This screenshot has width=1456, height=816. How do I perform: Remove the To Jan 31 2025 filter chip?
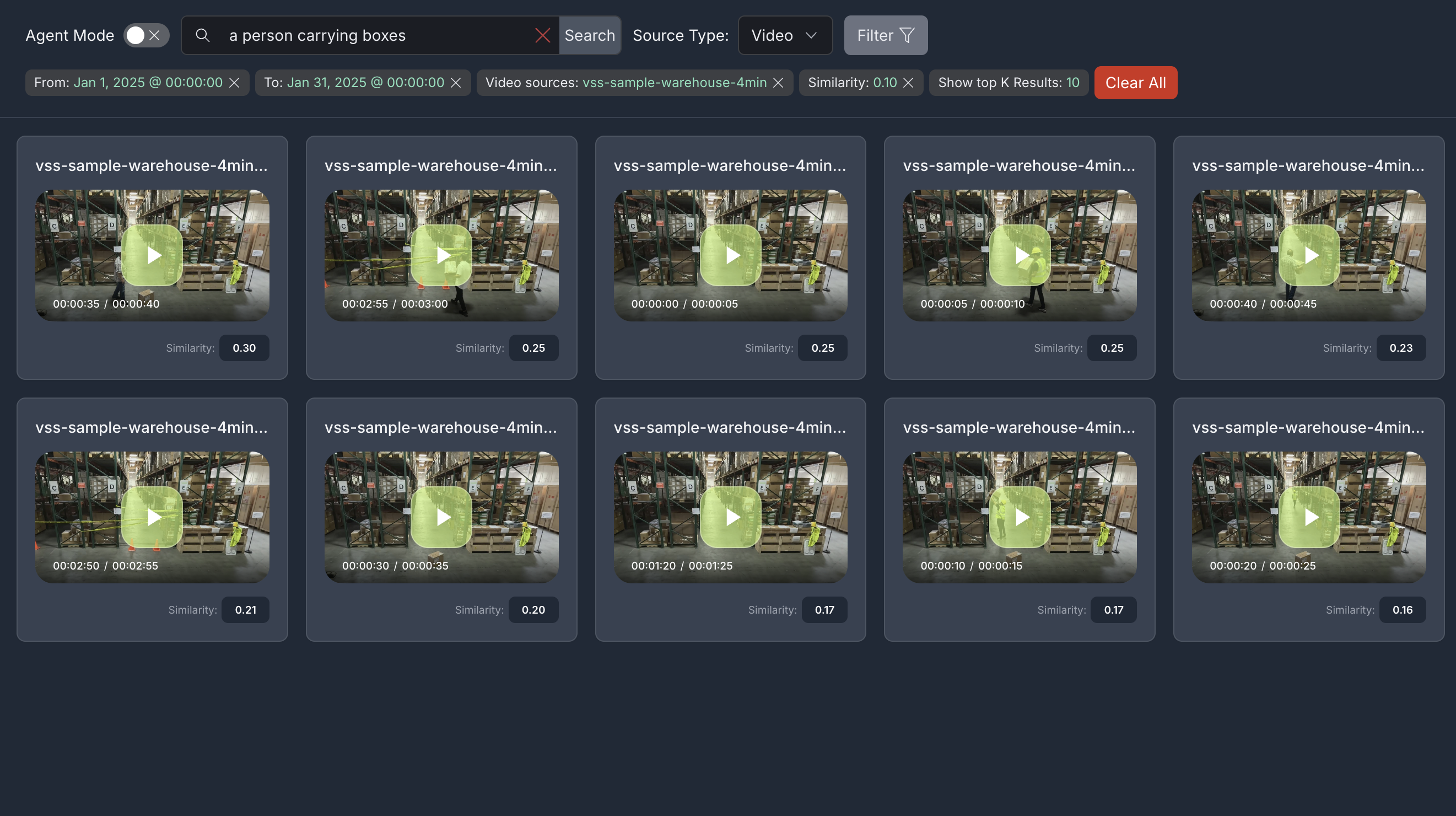click(456, 83)
